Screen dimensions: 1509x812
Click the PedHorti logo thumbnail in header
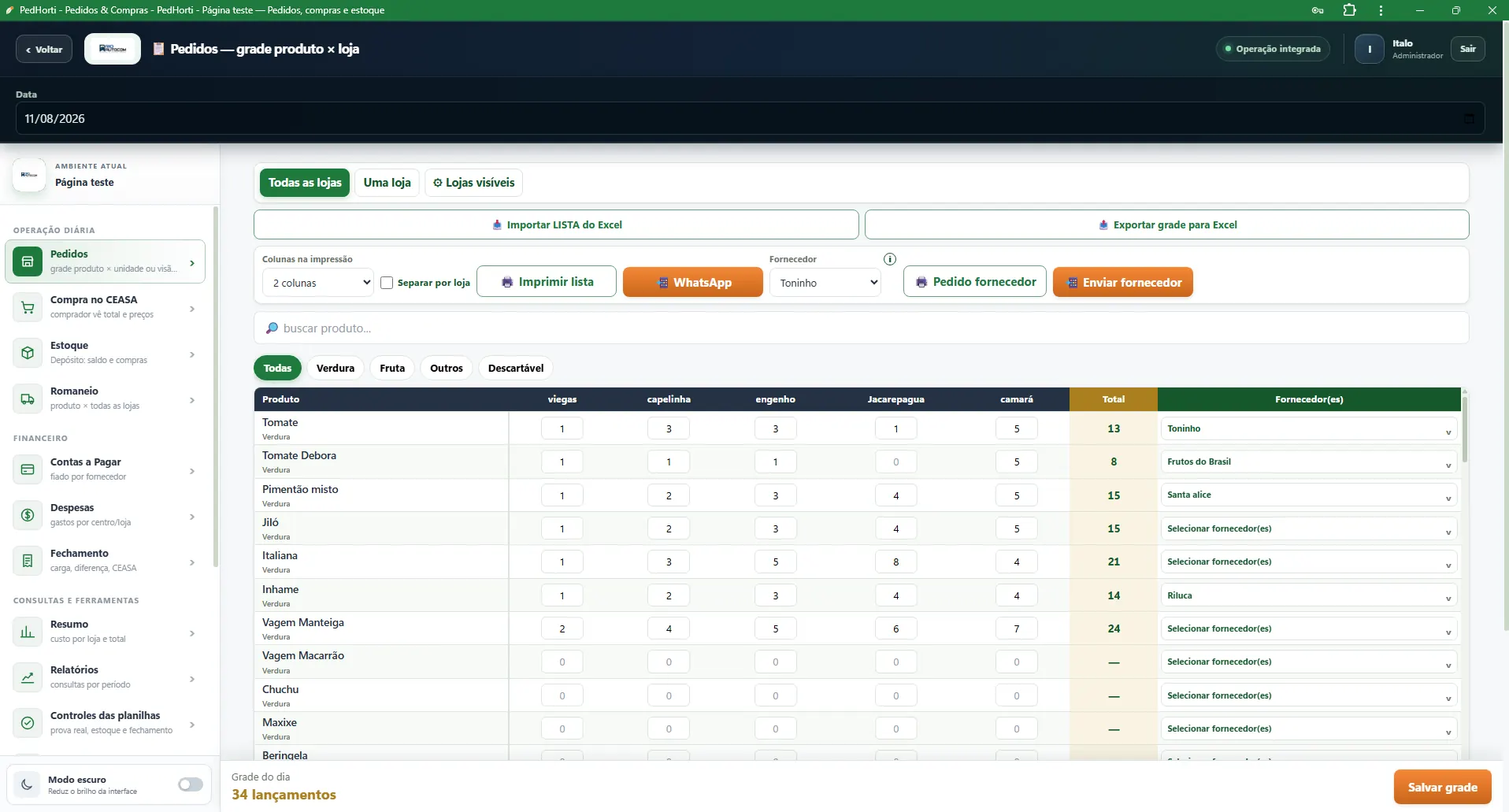113,49
